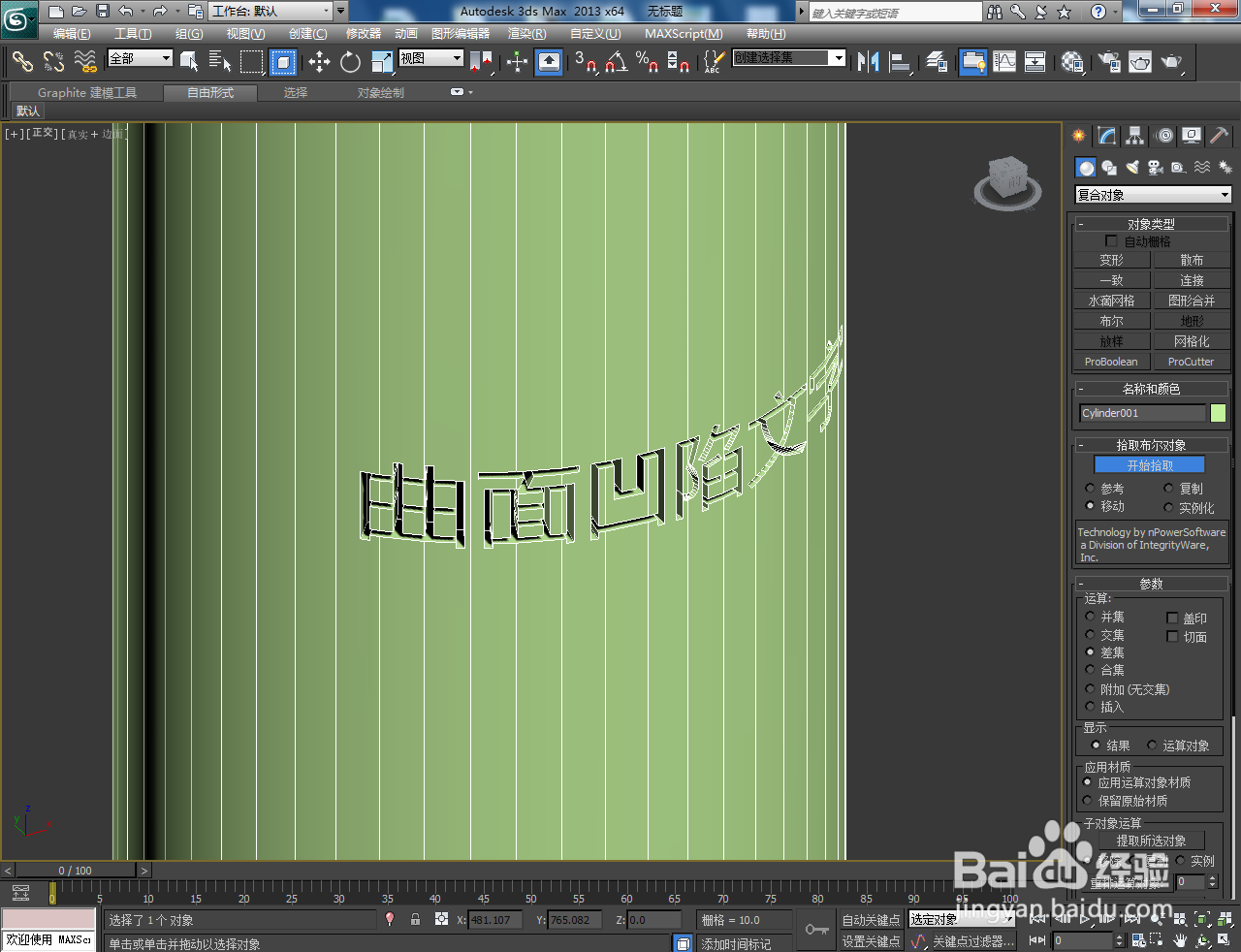1241x952 pixels.
Task: Select the 参考 radio option
Action: (1090, 489)
